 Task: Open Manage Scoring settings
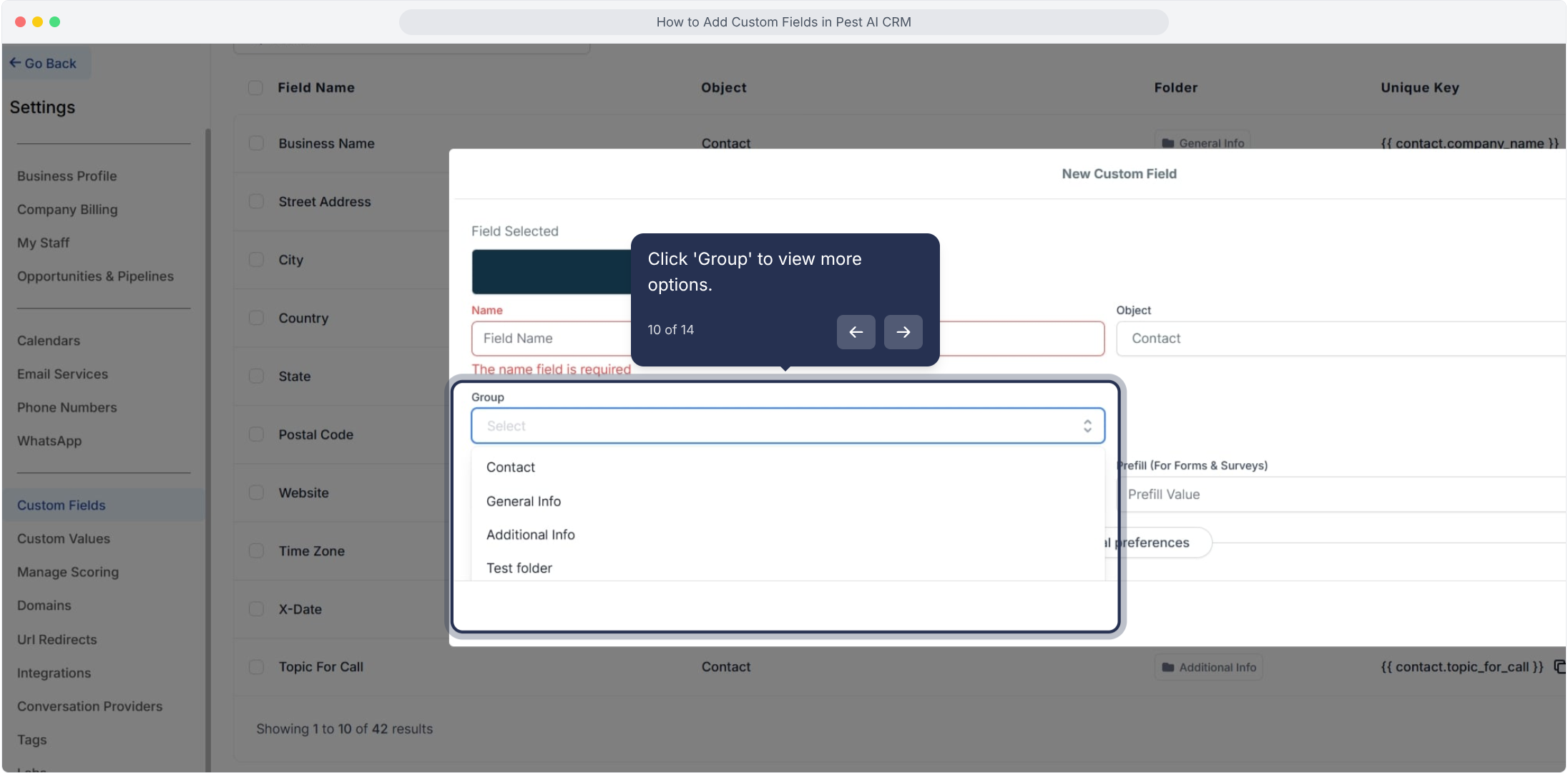[68, 572]
